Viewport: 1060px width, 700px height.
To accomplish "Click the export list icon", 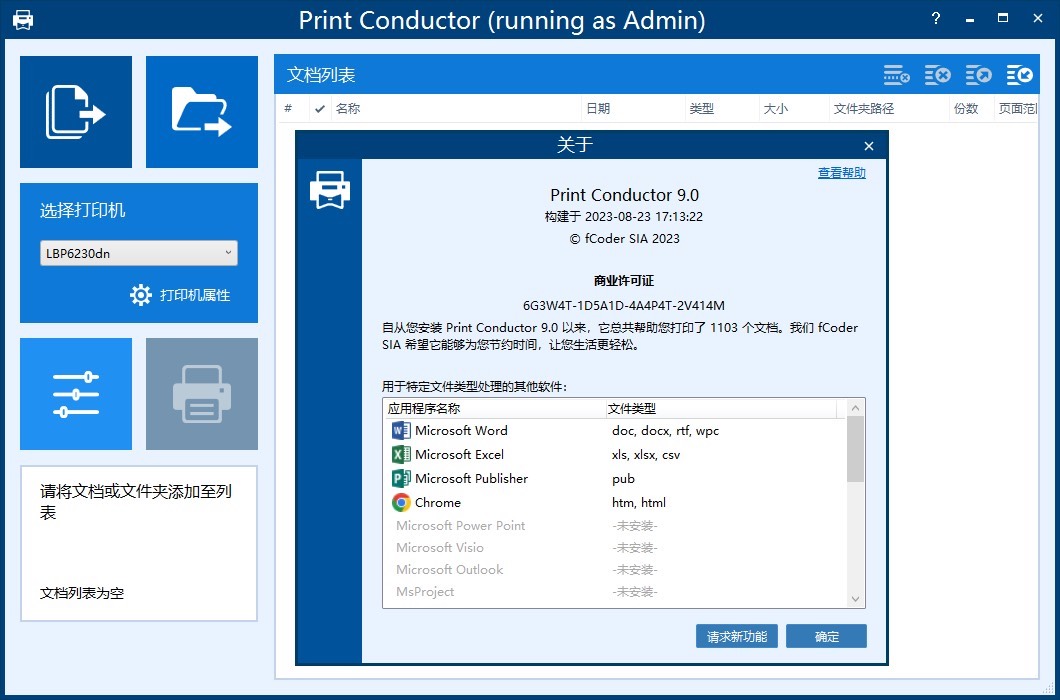I will coord(978,75).
